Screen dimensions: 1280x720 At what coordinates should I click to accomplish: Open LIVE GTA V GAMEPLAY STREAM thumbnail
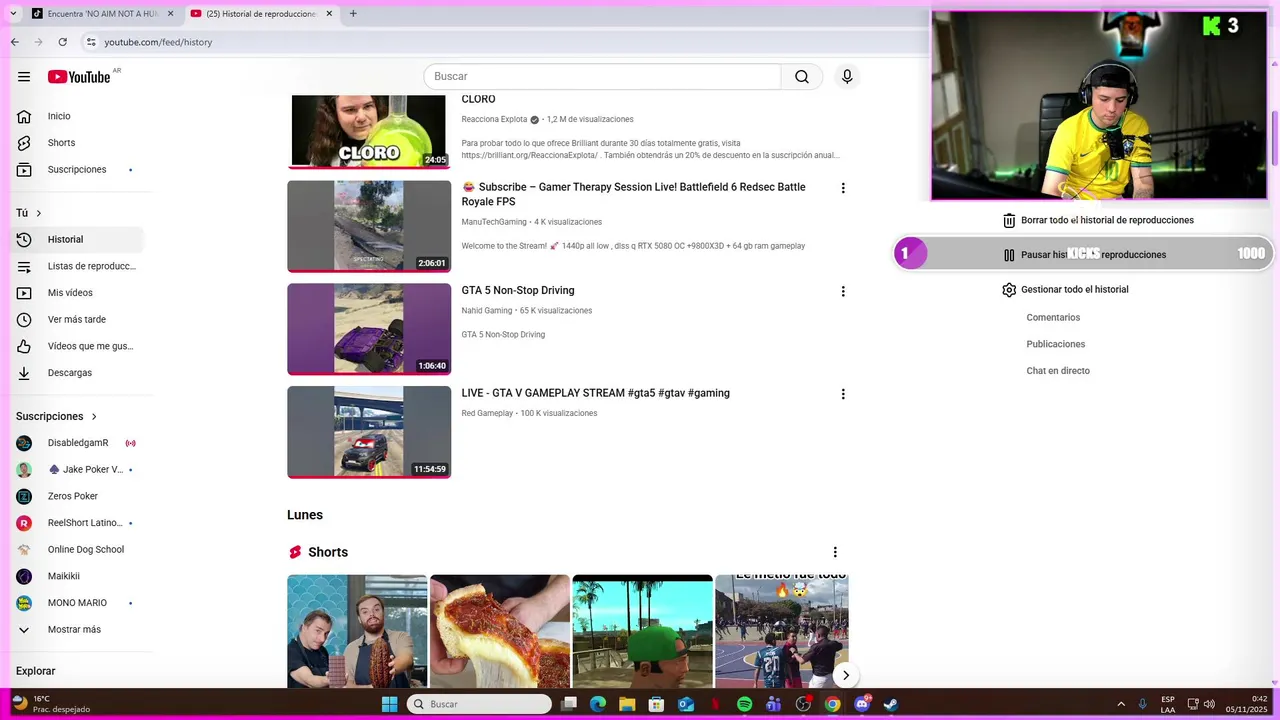[369, 432]
